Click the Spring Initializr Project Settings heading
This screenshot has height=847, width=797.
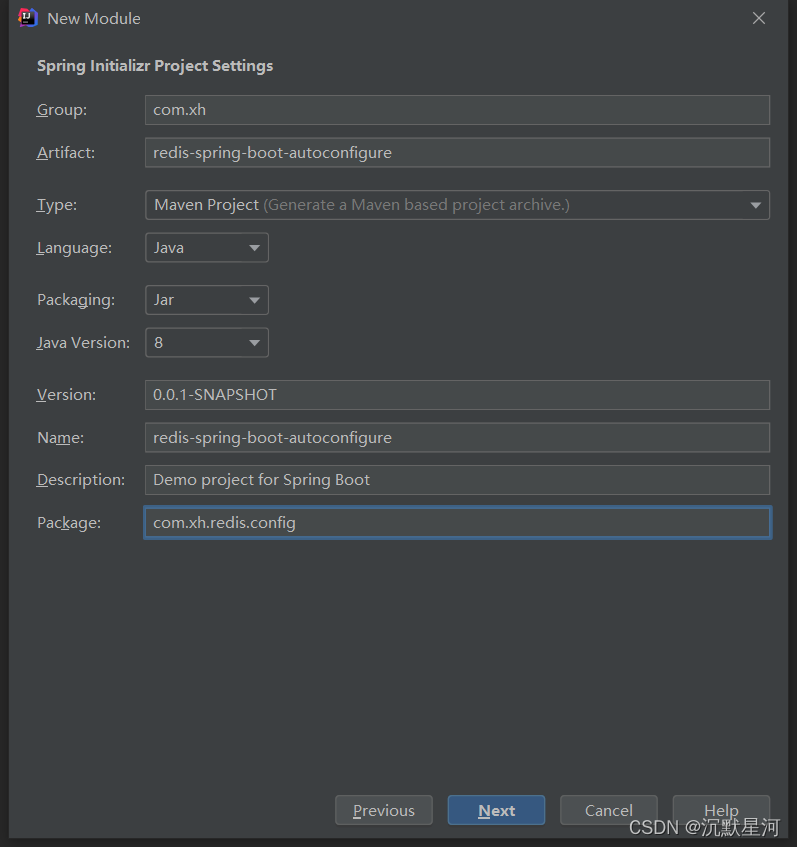pyautogui.click(x=155, y=66)
